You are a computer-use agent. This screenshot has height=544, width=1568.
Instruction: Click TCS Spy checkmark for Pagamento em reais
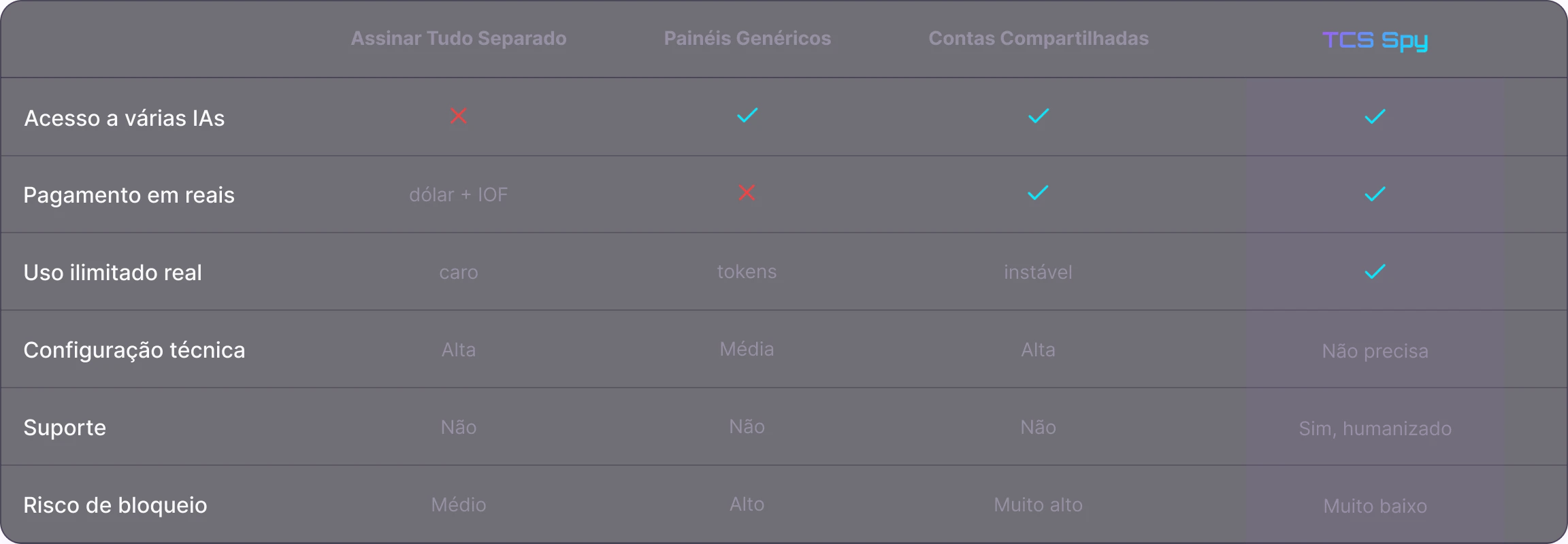pos(1375,194)
